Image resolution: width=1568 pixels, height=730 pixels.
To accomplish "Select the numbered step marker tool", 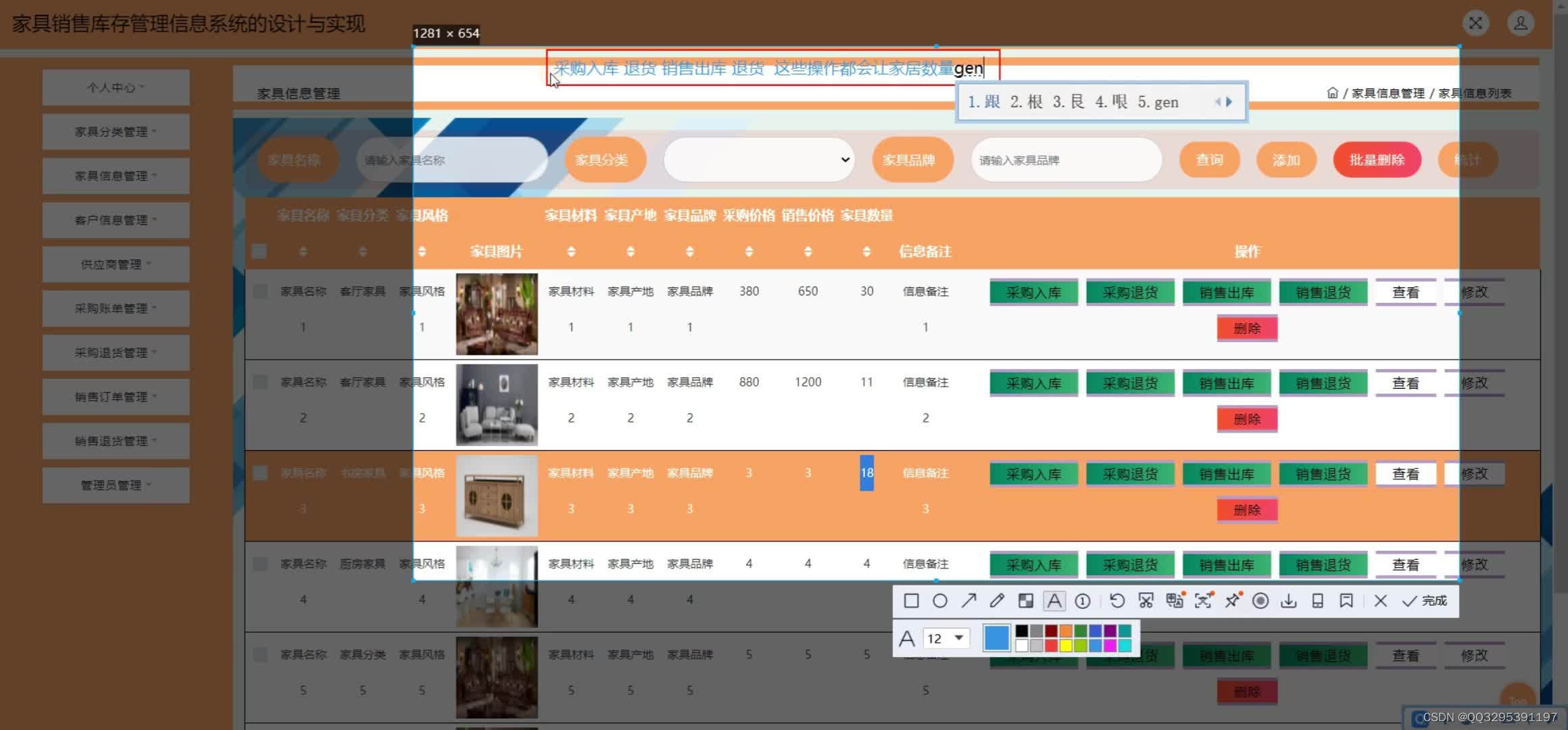I will tap(1083, 601).
